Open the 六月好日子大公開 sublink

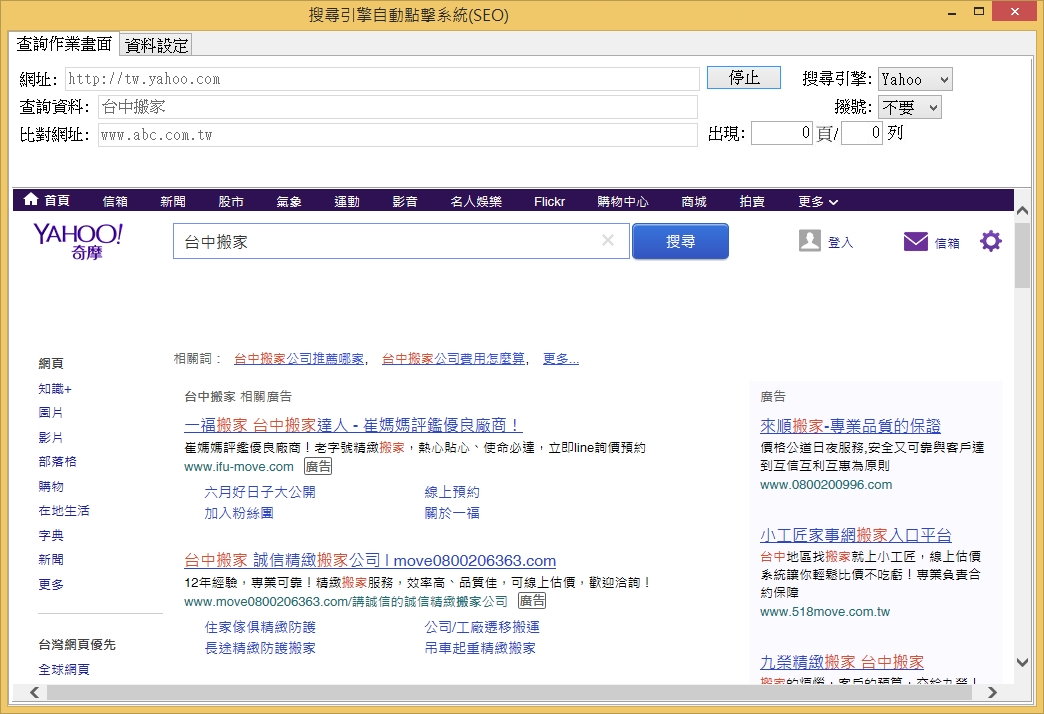click(260, 492)
